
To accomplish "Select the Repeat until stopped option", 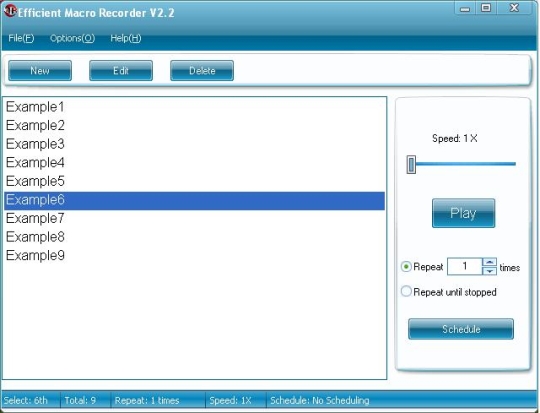I will pos(406,291).
